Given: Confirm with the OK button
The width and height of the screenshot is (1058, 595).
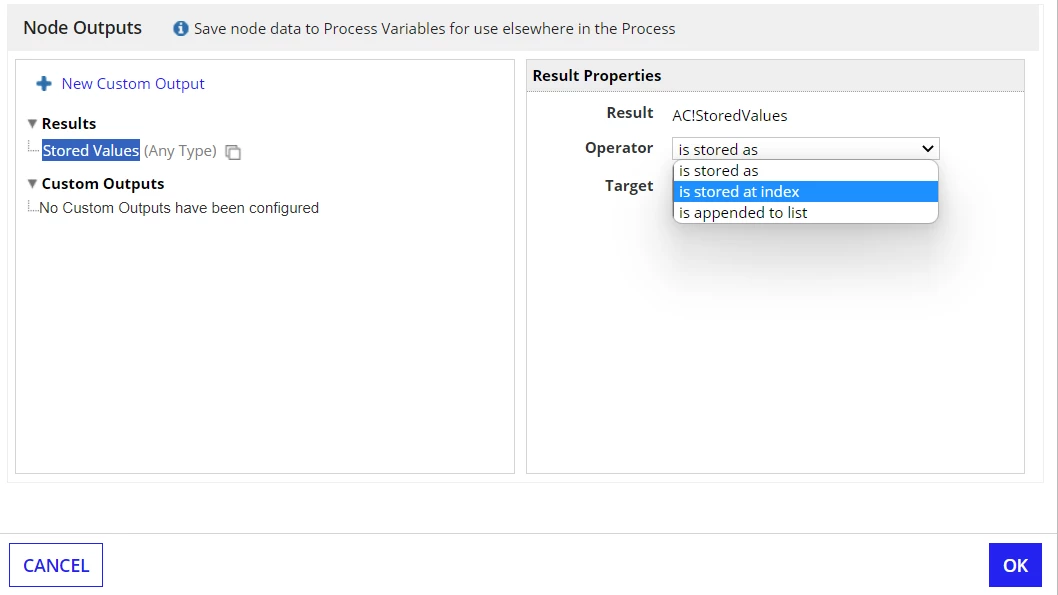Looking at the screenshot, I should coord(1015,565).
